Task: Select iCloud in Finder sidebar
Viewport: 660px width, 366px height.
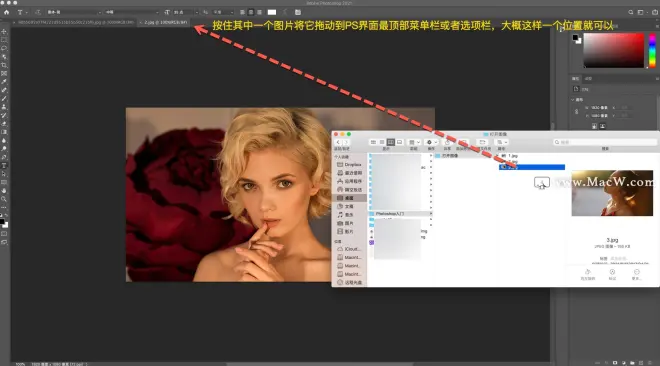Action: point(349,249)
